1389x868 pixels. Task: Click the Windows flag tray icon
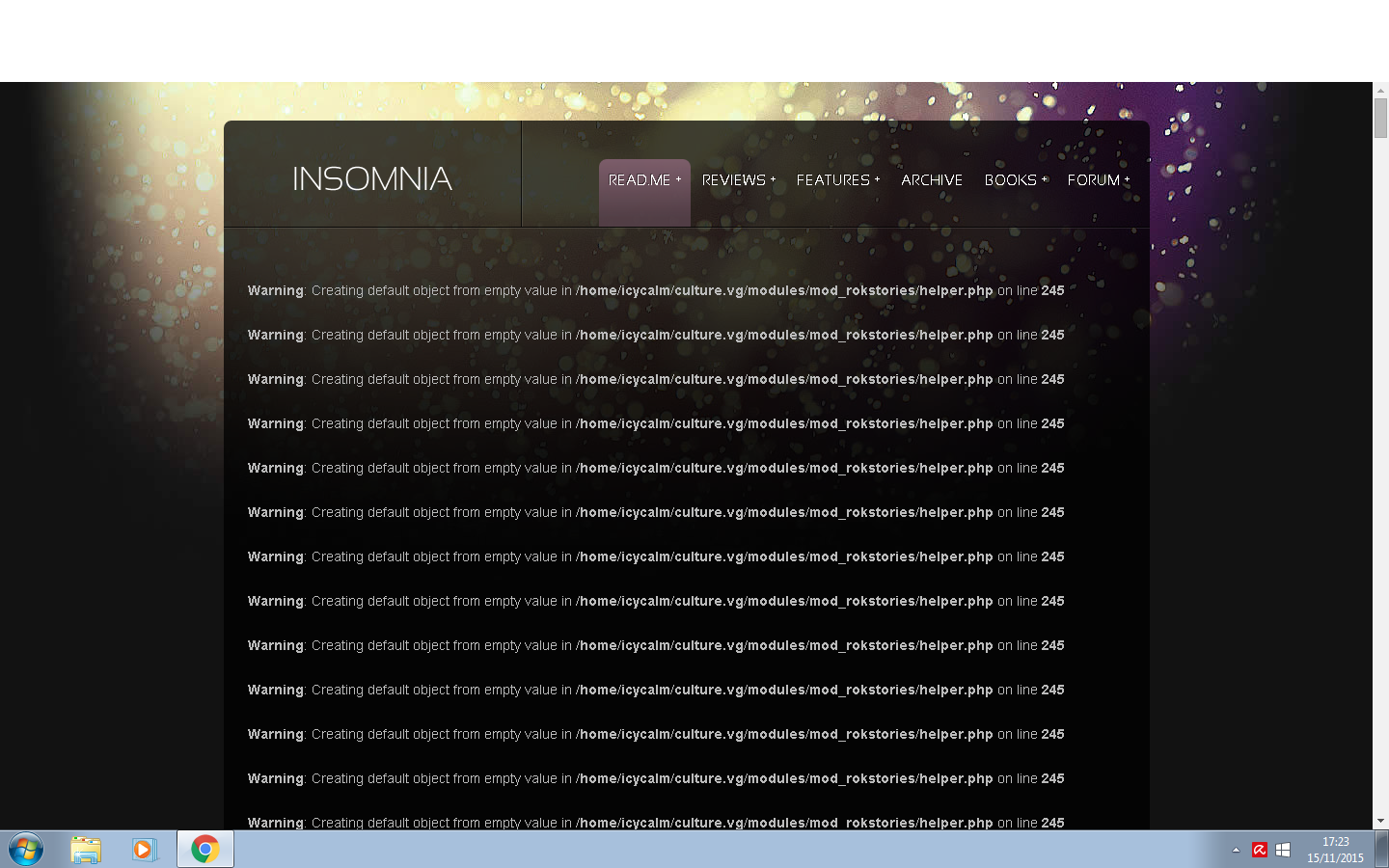pos(1283,850)
